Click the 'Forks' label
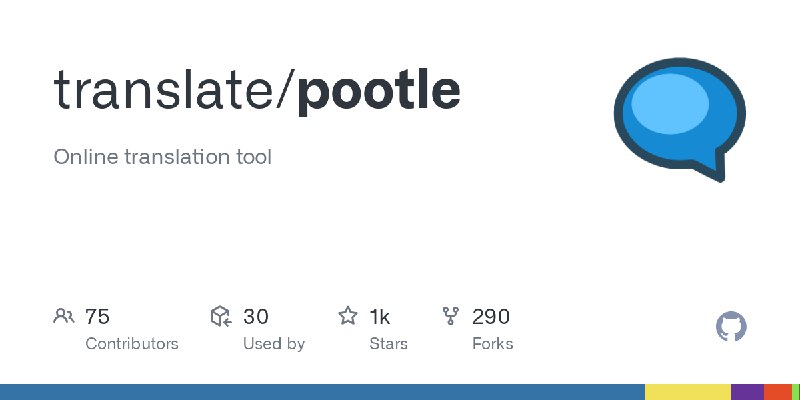800x400 pixels. click(492, 344)
